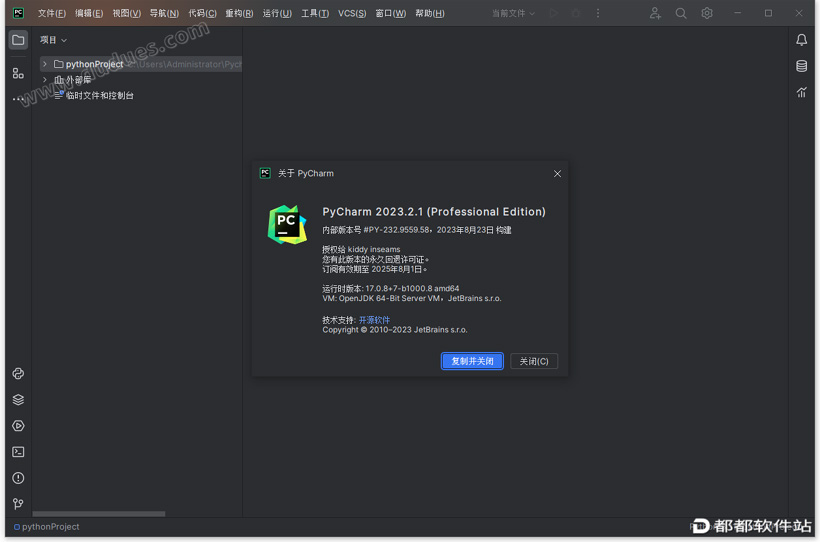Viewport: 820px width, 542px height.
Task: Click the PyCharm 2023.2.1 title text
Action: [434, 211]
